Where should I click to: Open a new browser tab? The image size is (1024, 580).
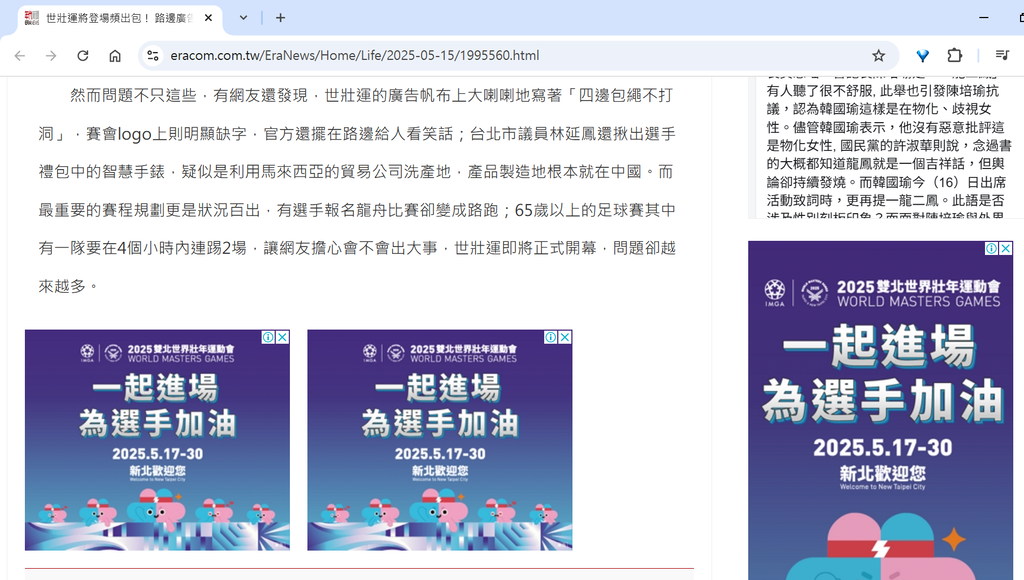pos(280,18)
